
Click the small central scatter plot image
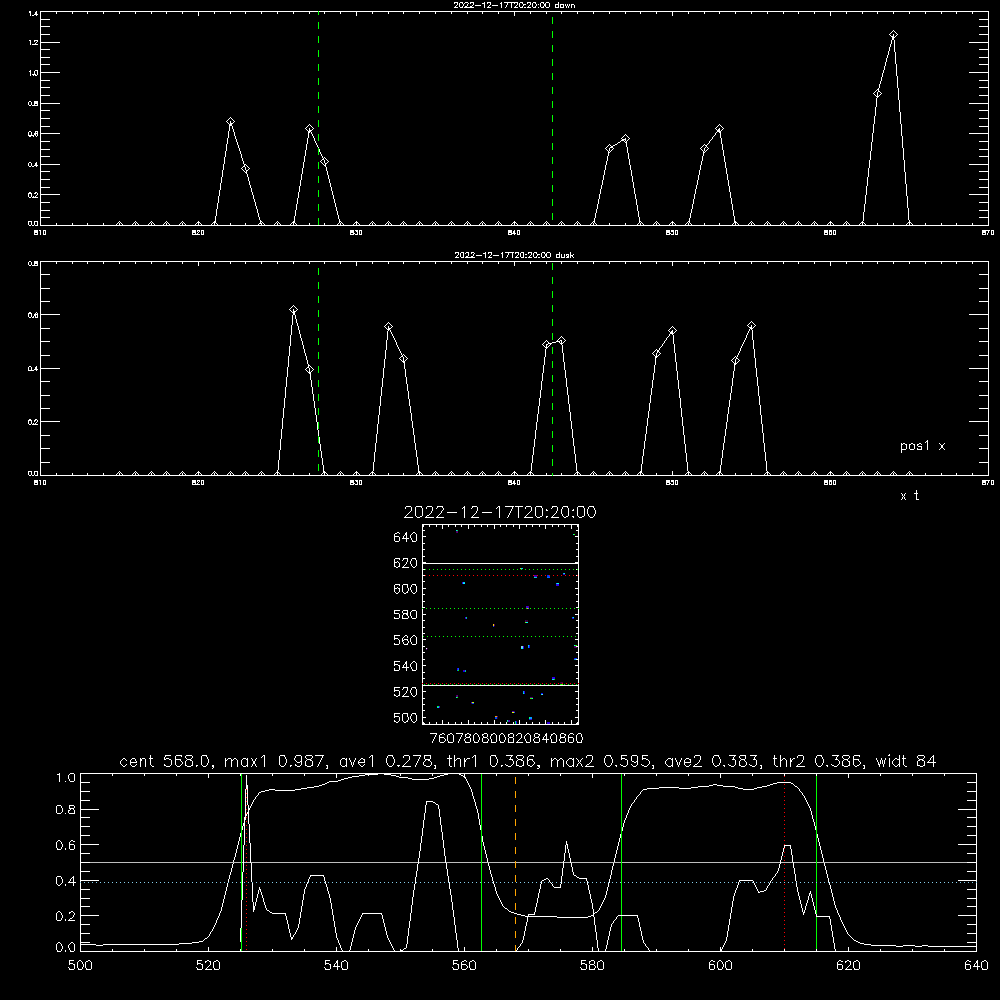(x=501, y=624)
